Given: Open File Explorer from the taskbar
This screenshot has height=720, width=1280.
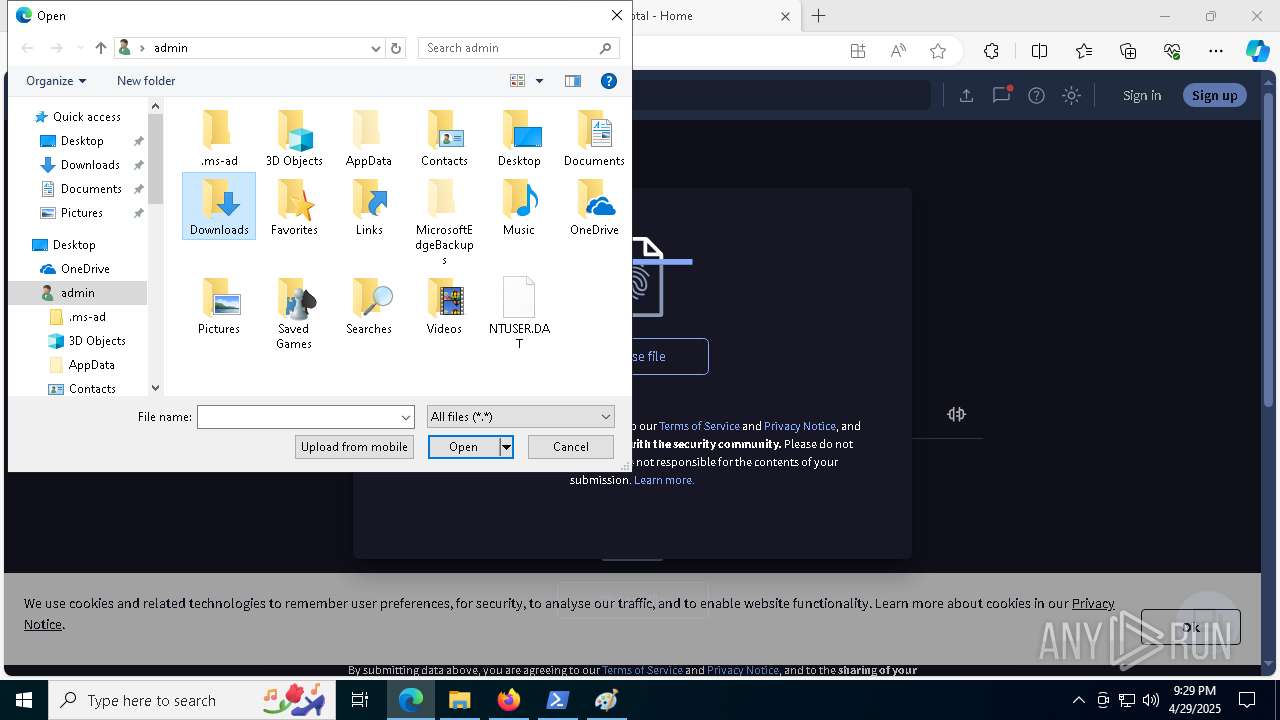Looking at the screenshot, I should pos(459,700).
